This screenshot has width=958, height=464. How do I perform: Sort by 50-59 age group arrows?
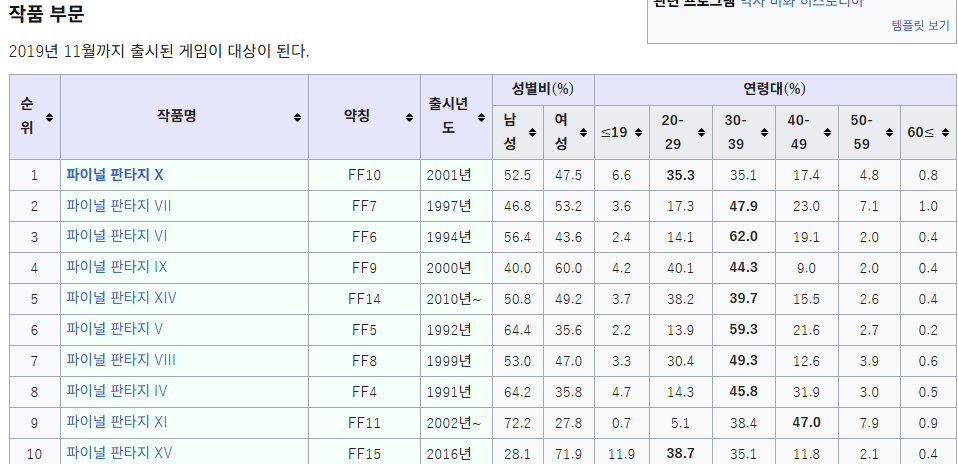[x=890, y=133]
